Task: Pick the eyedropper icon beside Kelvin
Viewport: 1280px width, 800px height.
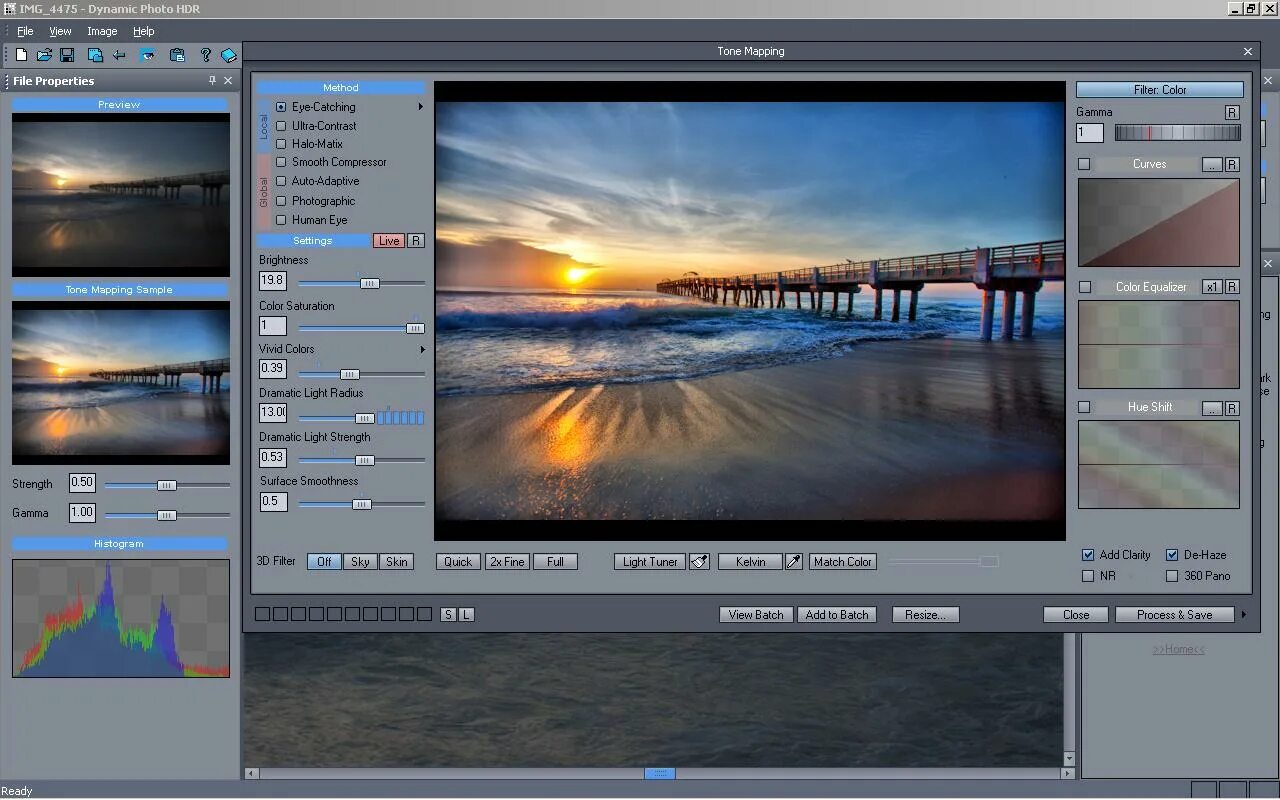Action: pos(794,561)
